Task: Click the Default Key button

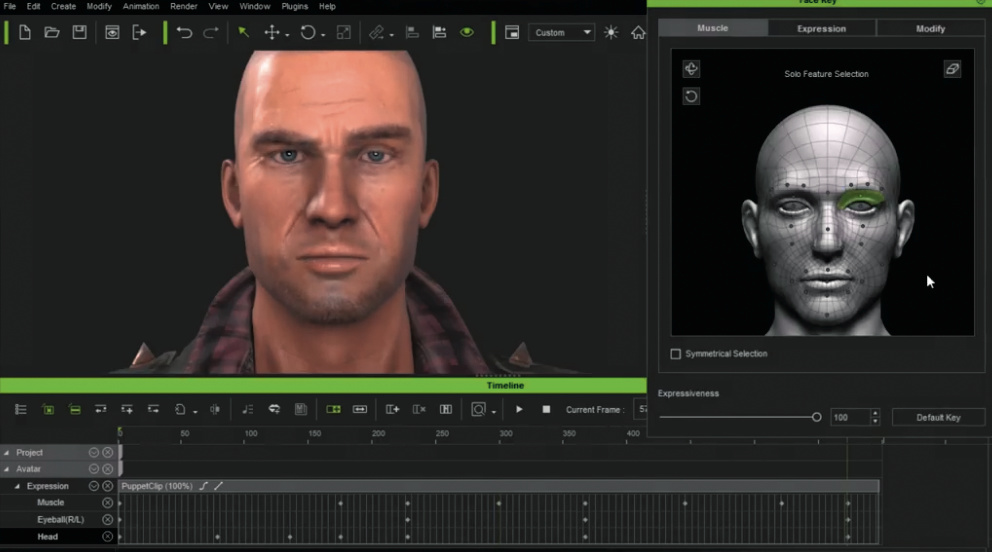Action: point(937,417)
